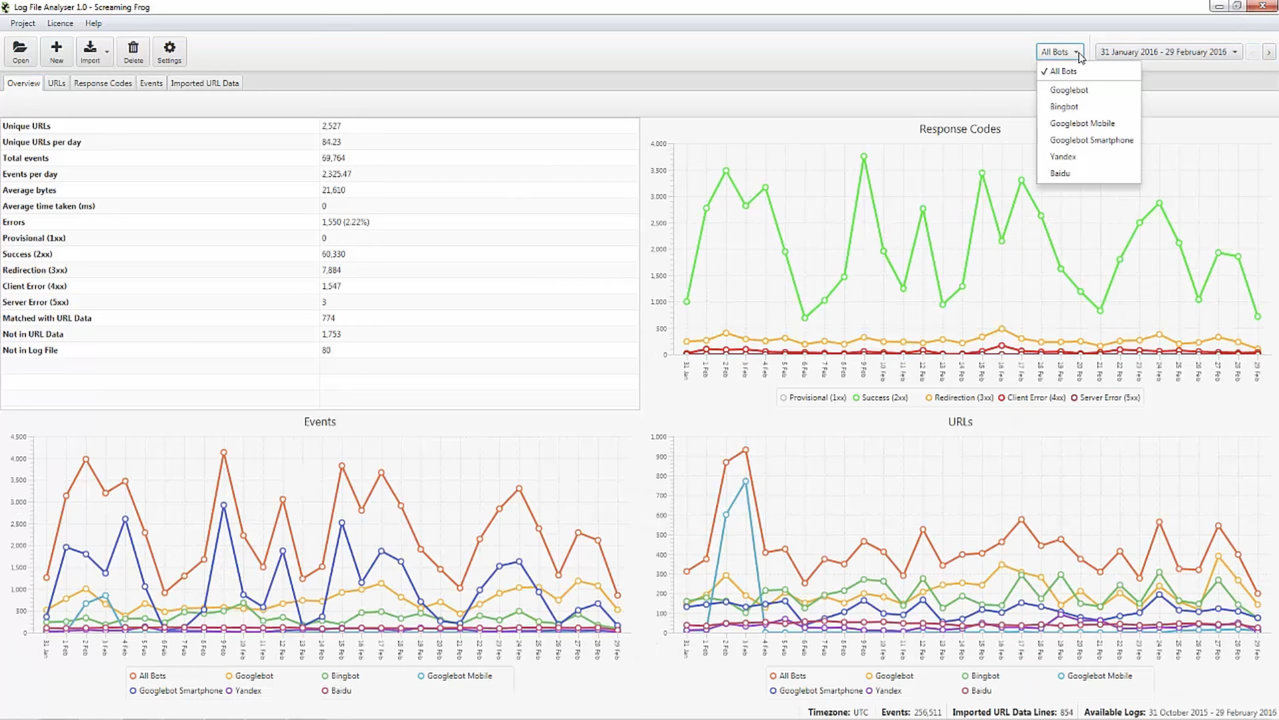The image size is (1279, 720).
Task: Open the Imported URL Data tab
Action: point(204,83)
